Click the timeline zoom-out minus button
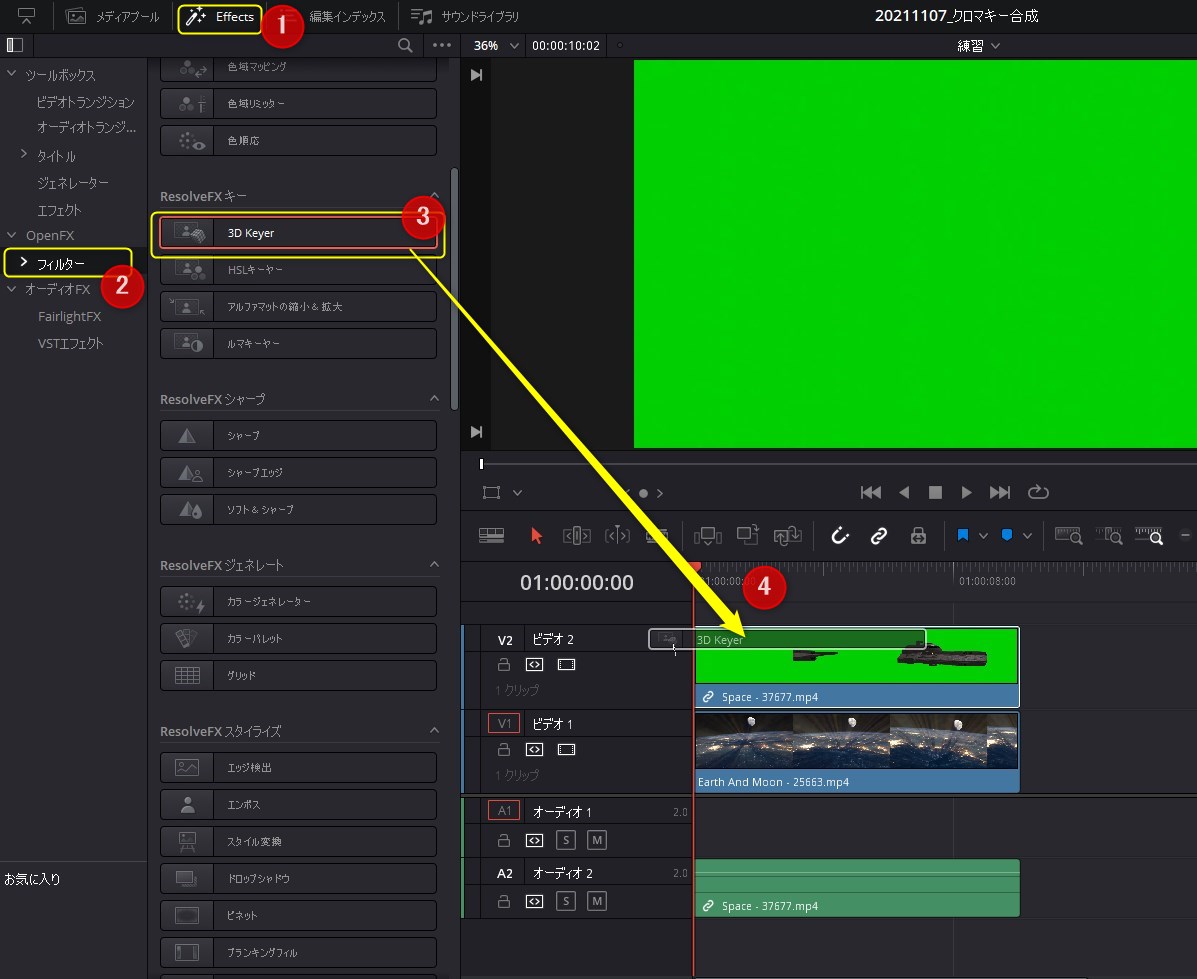This screenshot has height=979, width=1197. click(1186, 535)
